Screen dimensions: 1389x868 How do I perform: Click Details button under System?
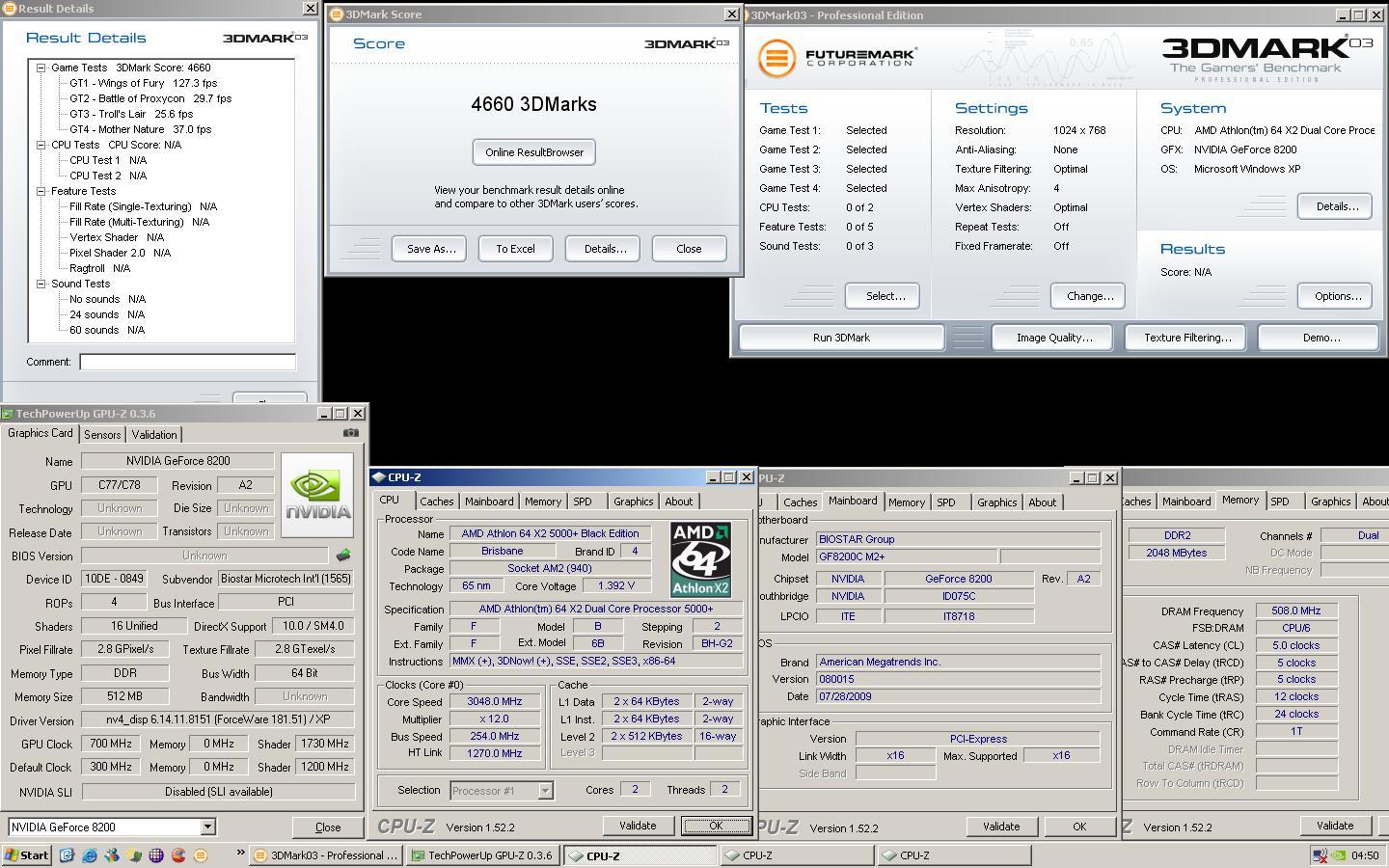coord(1337,206)
